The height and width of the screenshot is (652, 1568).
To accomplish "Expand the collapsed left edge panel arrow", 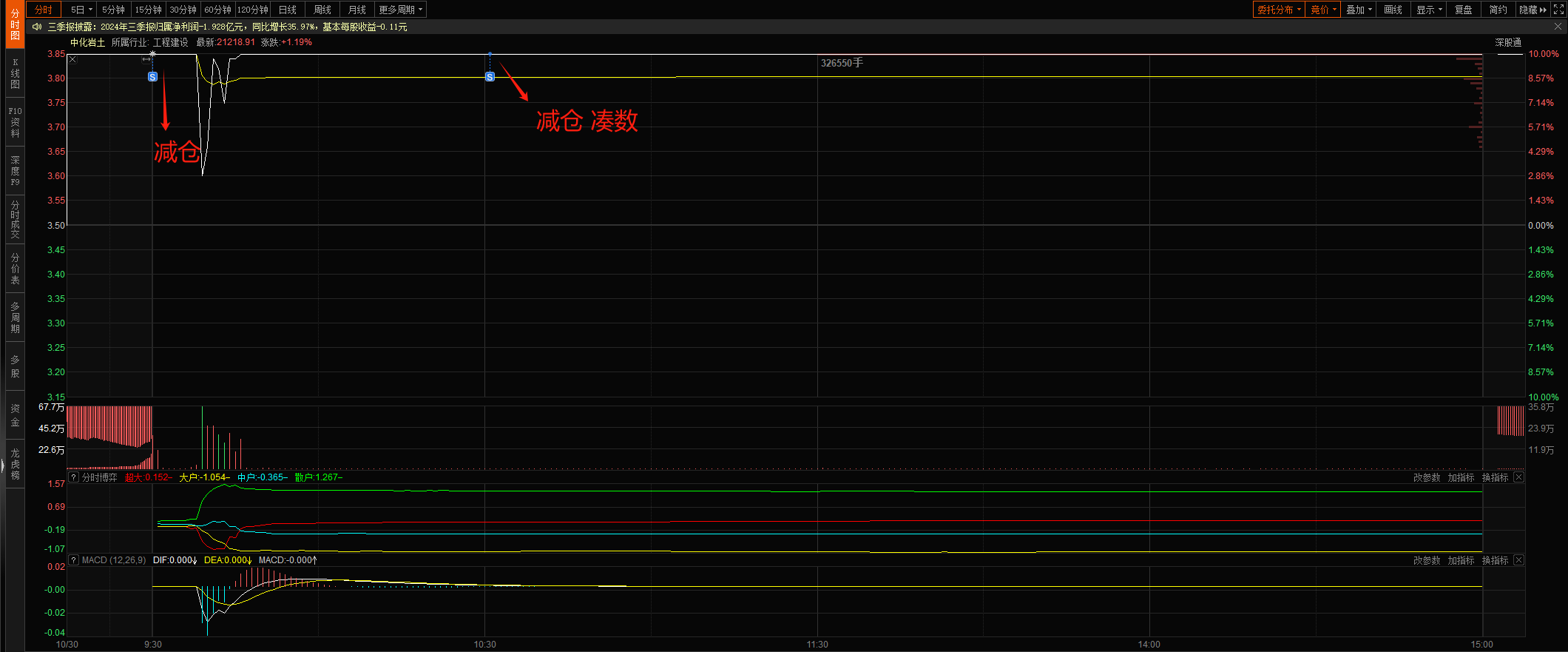I will [2, 466].
